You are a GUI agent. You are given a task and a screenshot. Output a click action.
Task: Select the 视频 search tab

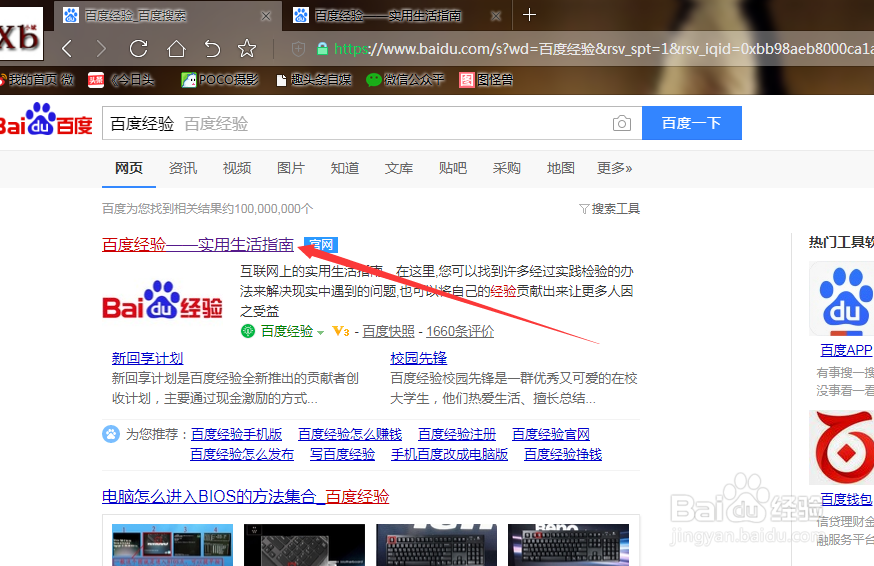[x=237, y=168]
